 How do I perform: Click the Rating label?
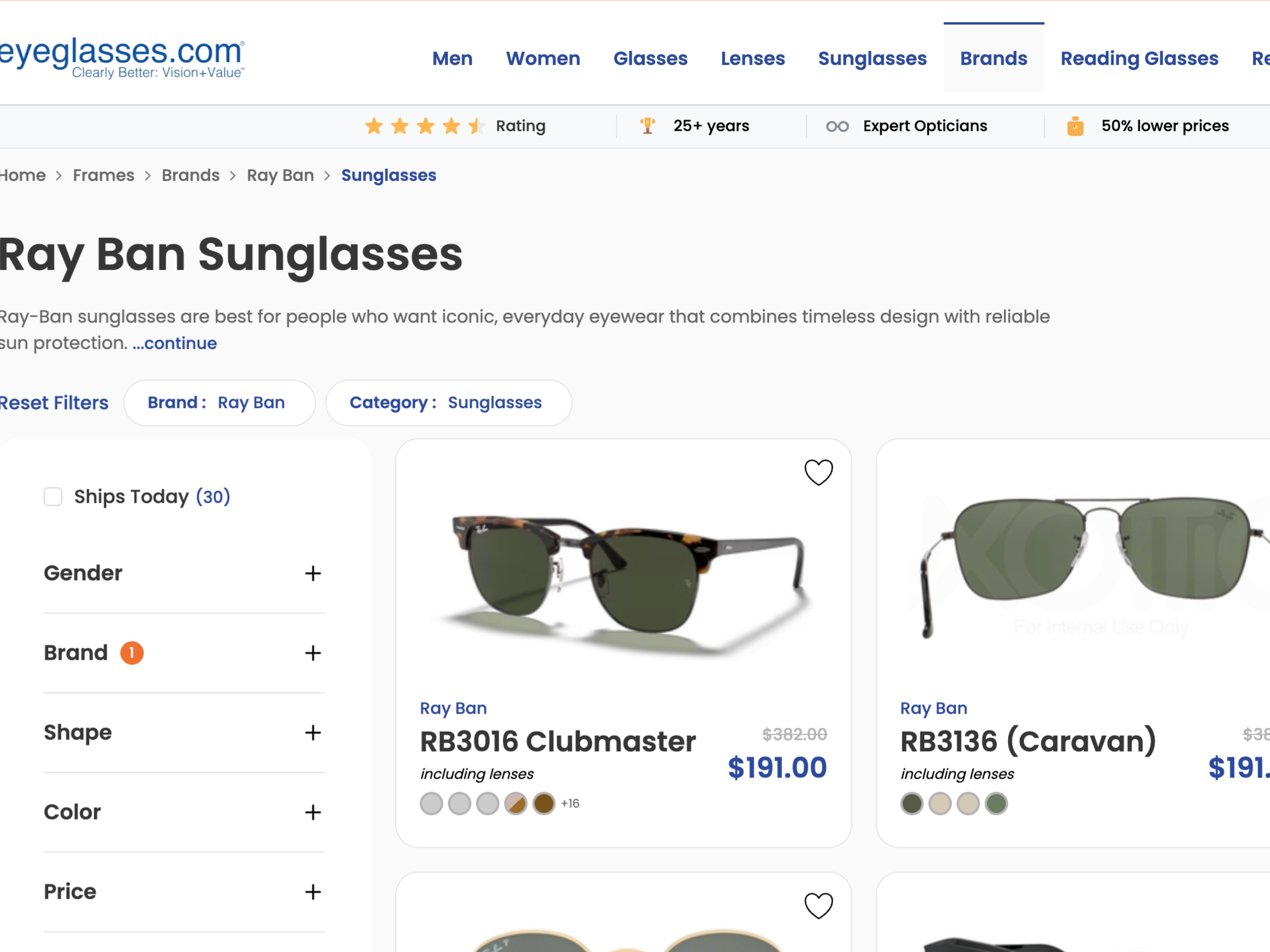pyautogui.click(x=520, y=126)
